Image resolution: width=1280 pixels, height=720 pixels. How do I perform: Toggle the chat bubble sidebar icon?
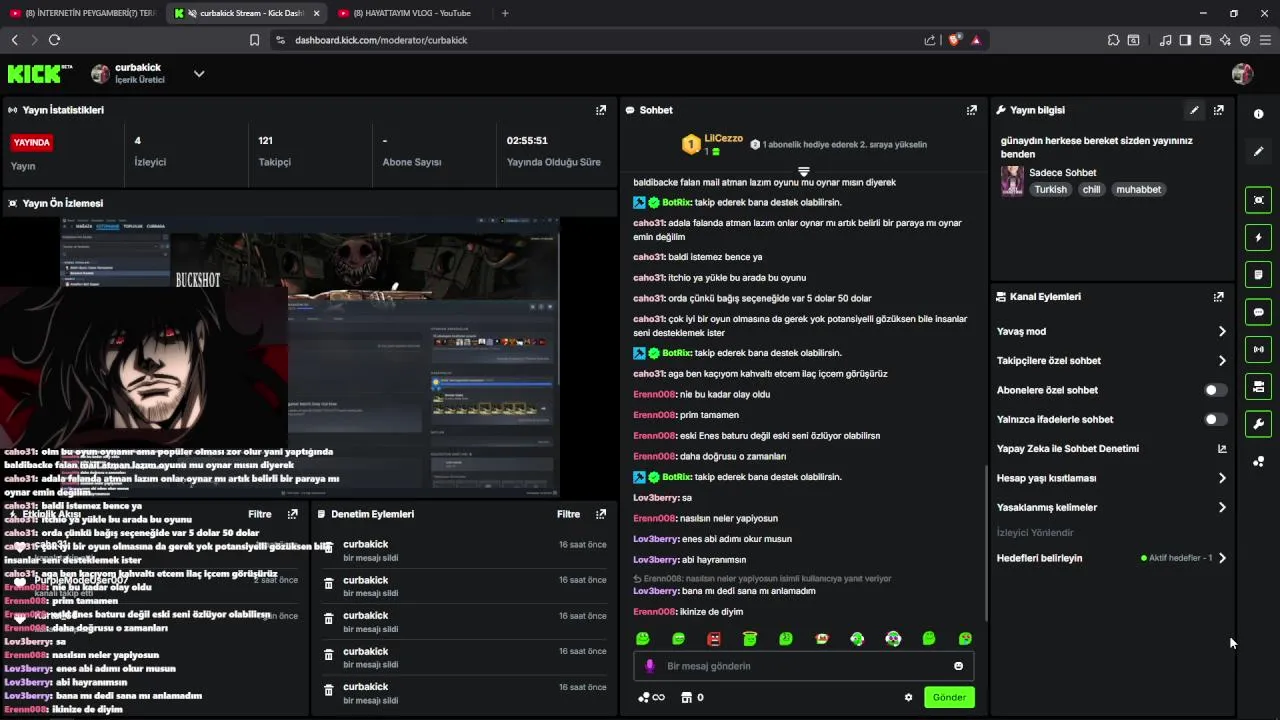[x=1258, y=312]
